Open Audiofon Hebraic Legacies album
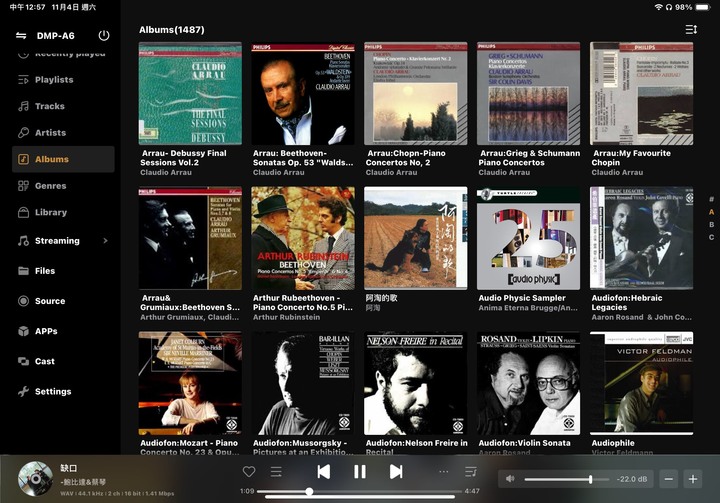720x503 pixels. 641,238
